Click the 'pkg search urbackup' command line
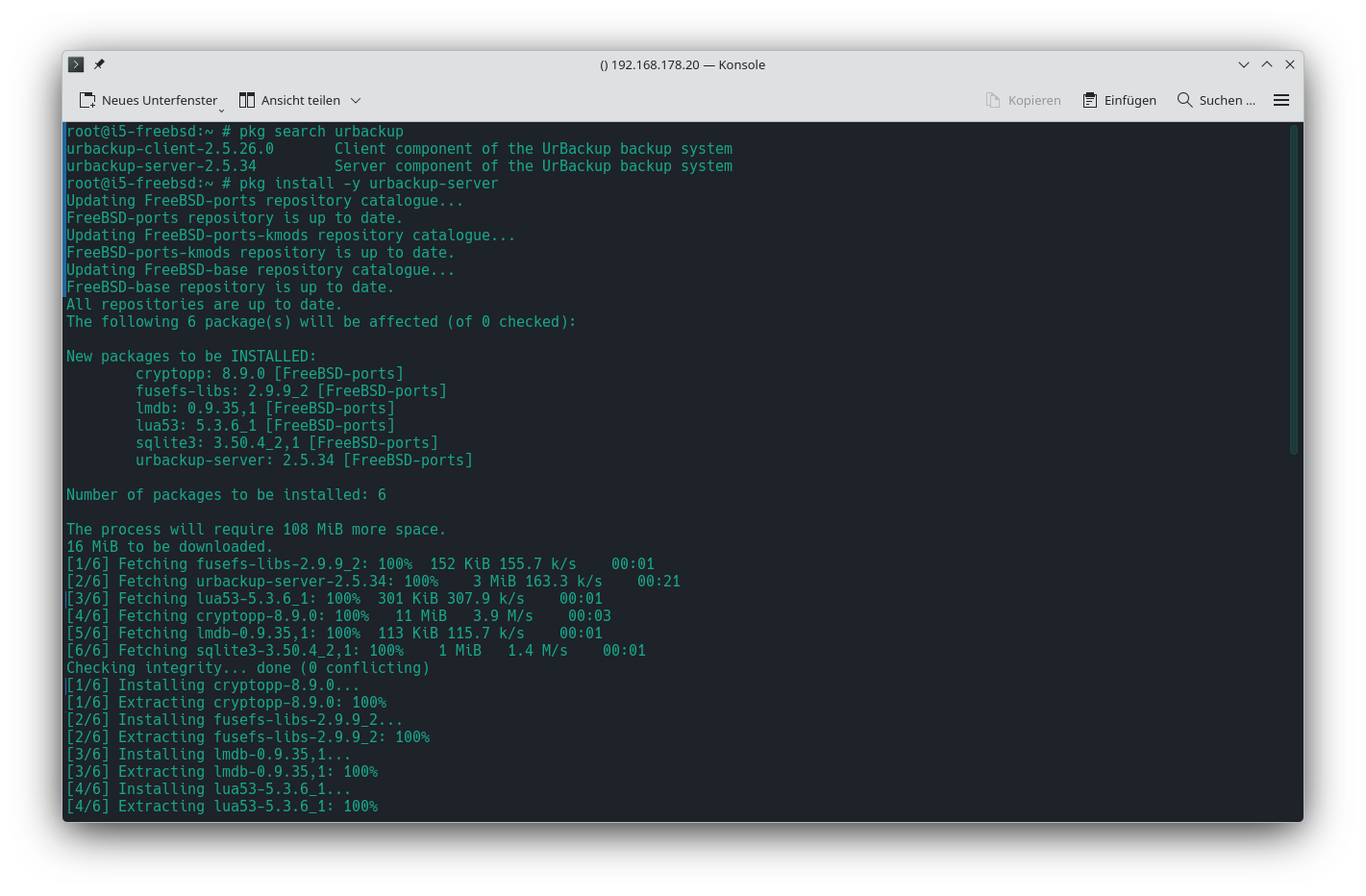The image size is (1366, 896). click(x=321, y=132)
